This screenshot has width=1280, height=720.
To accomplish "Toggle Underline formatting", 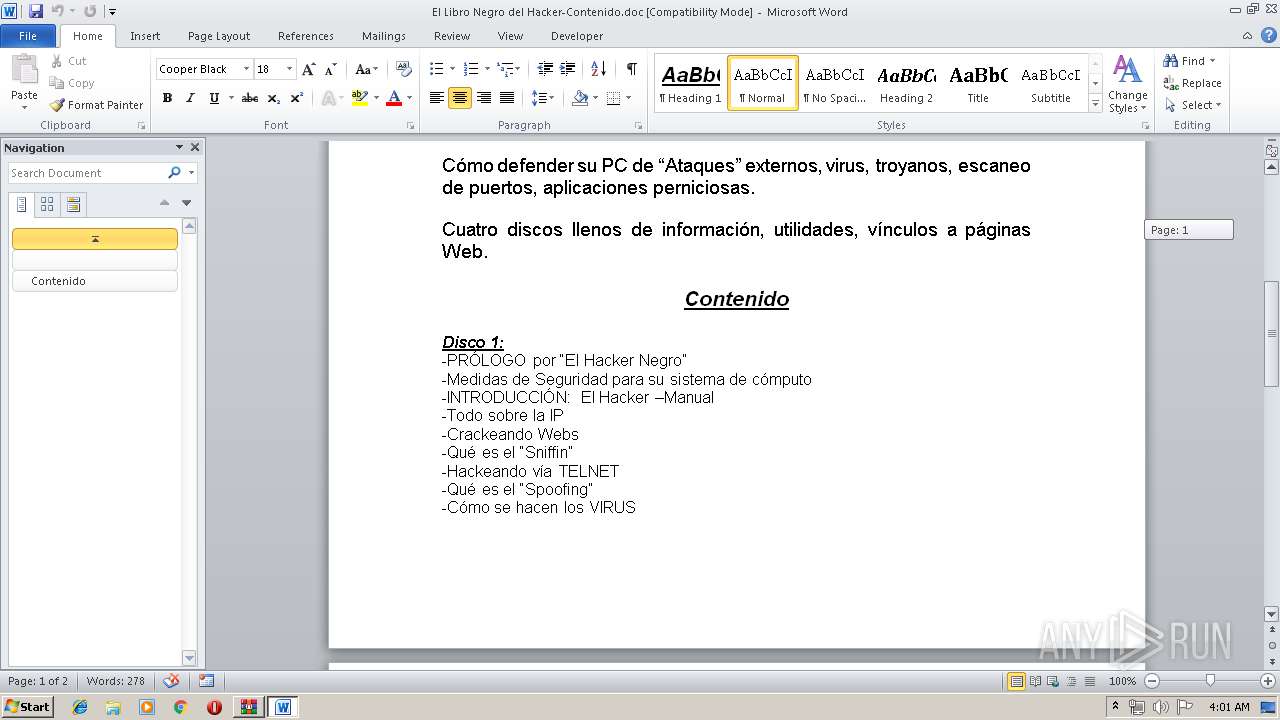I will pos(213,98).
